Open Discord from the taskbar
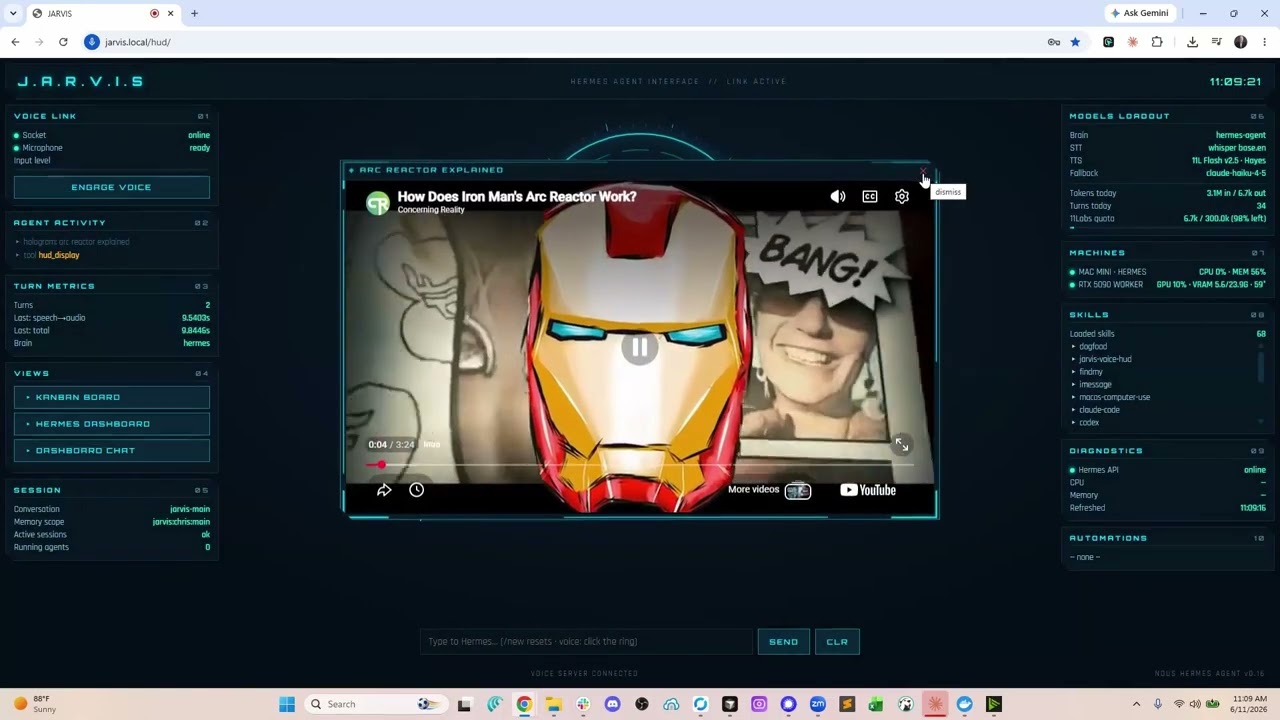Screen dimensions: 1280x720 click(x=612, y=704)
